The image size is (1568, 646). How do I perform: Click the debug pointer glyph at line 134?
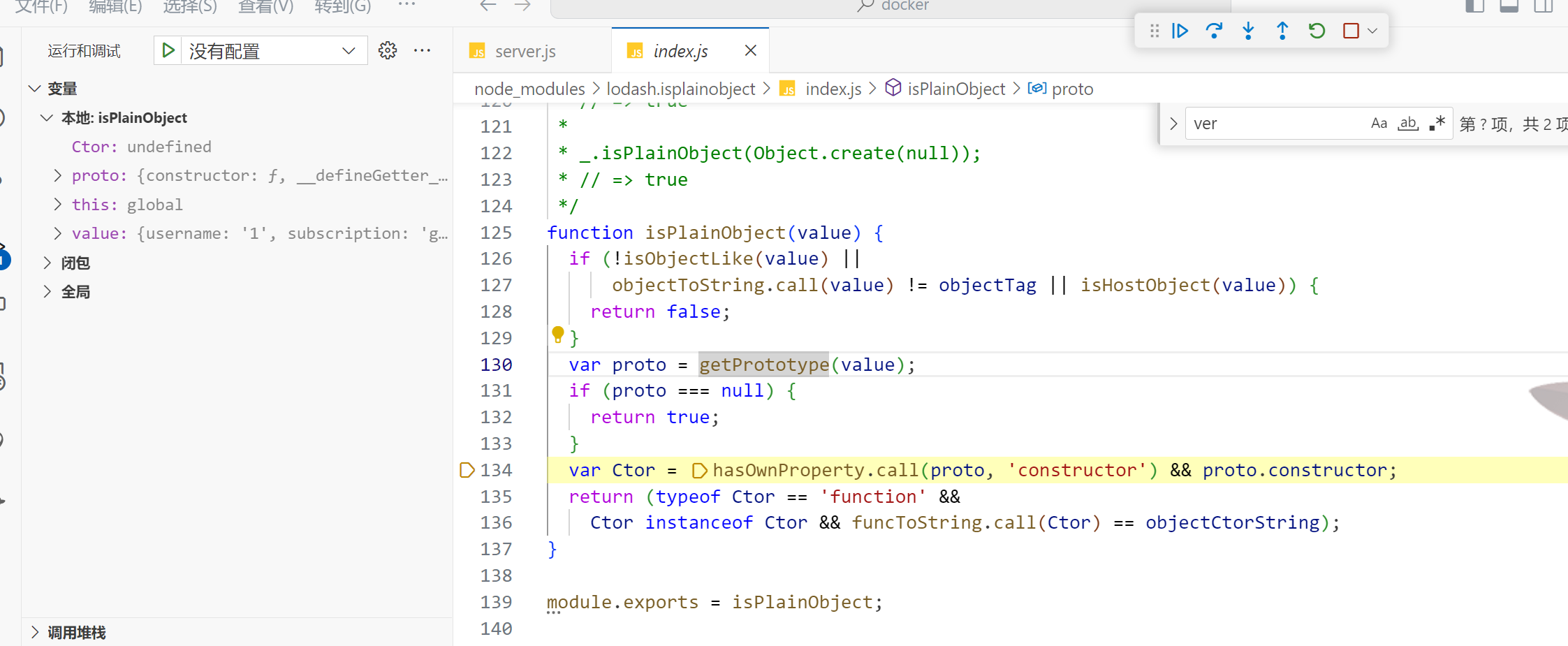467,470
